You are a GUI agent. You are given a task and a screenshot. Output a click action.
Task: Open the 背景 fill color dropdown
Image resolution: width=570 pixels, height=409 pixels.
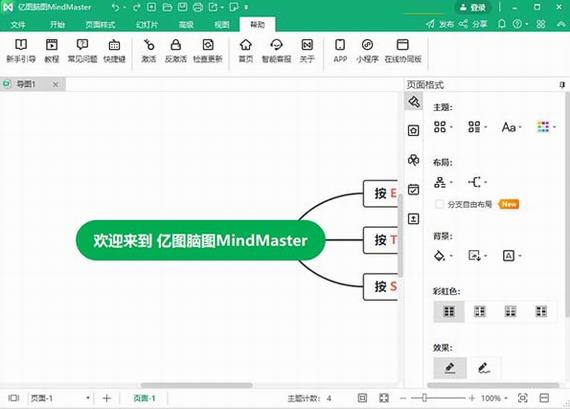pyautogui.click(x=443, y=256)
